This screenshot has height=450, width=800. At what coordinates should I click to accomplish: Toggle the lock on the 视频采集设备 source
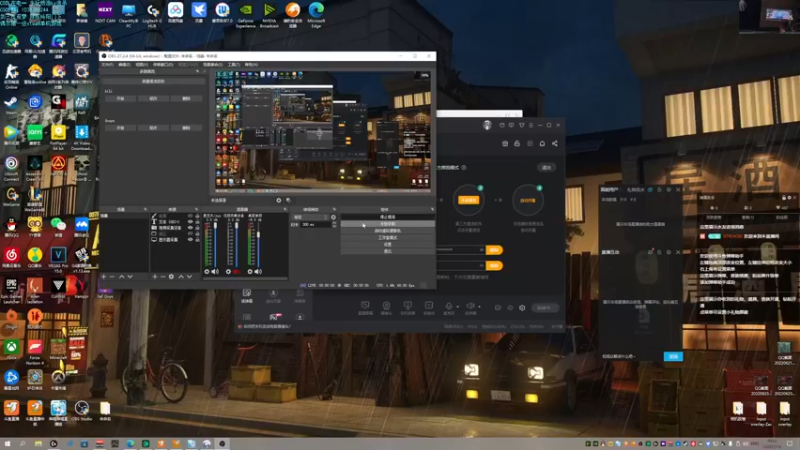(197, 228)
